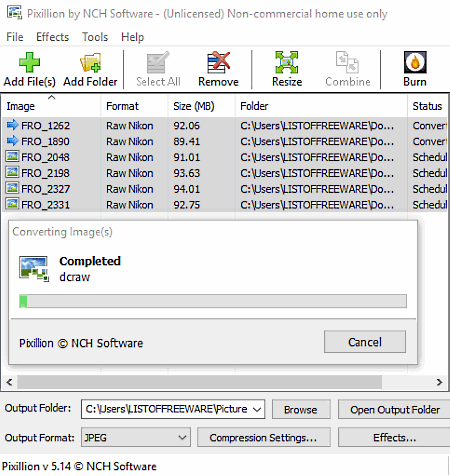Click the conversion progress bar
Screen dimensions: 450x476
(213, 301)
